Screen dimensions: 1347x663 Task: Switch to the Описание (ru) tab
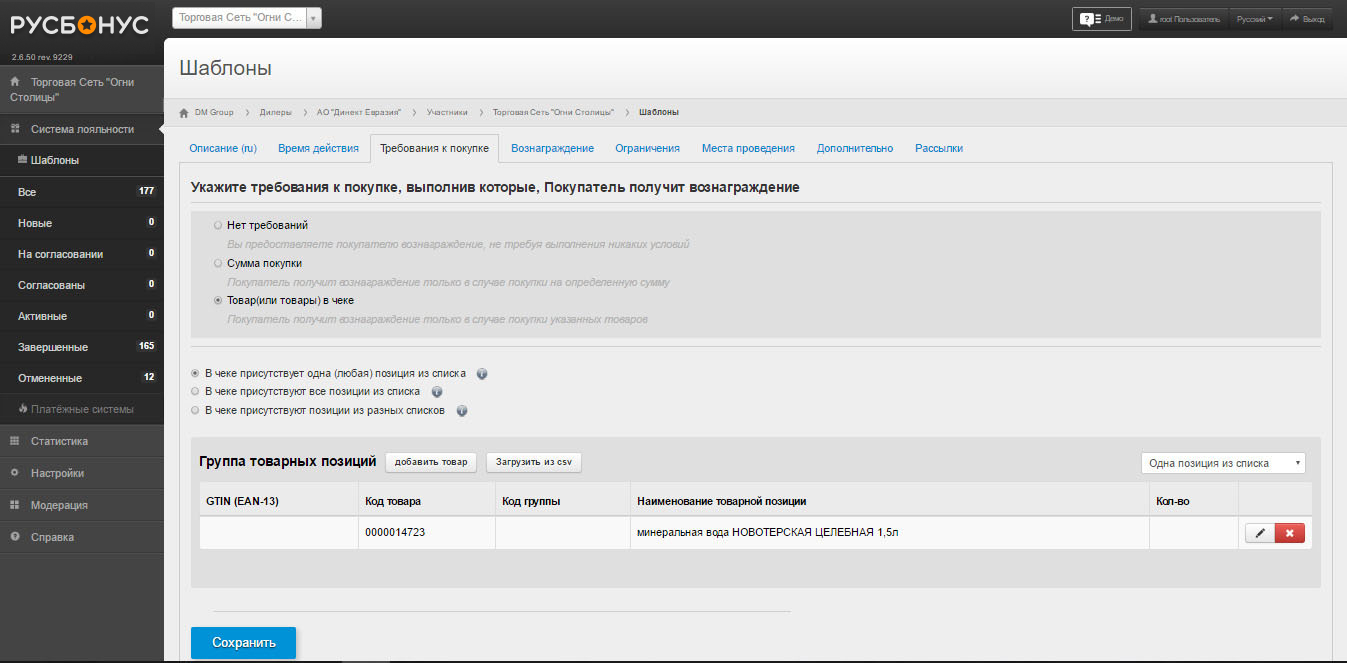[x=223, y=148]
